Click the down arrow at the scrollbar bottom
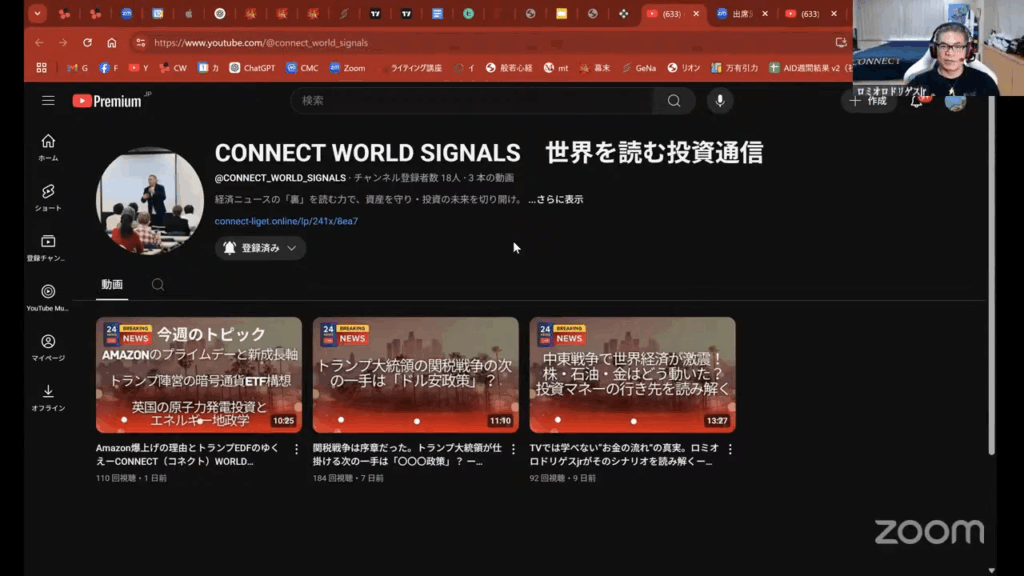This screenshot has width=1024, height=576. click(991, 570)
